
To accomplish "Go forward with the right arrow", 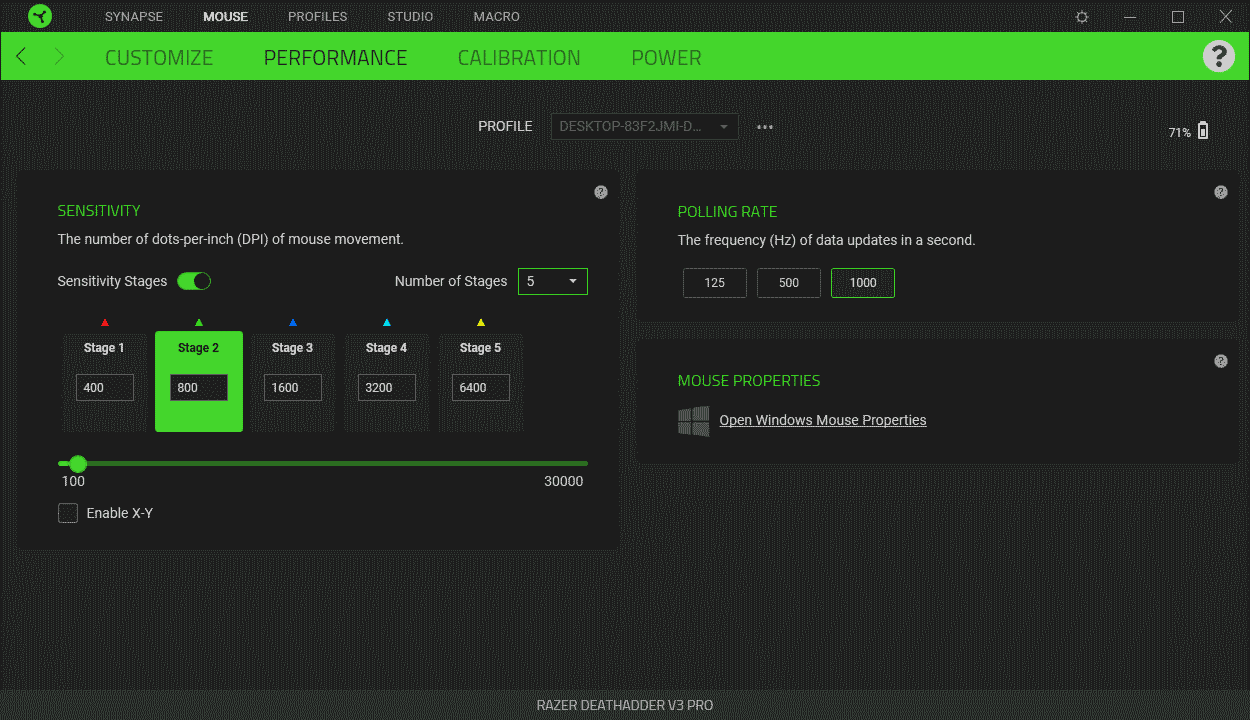I will [59, 56].
